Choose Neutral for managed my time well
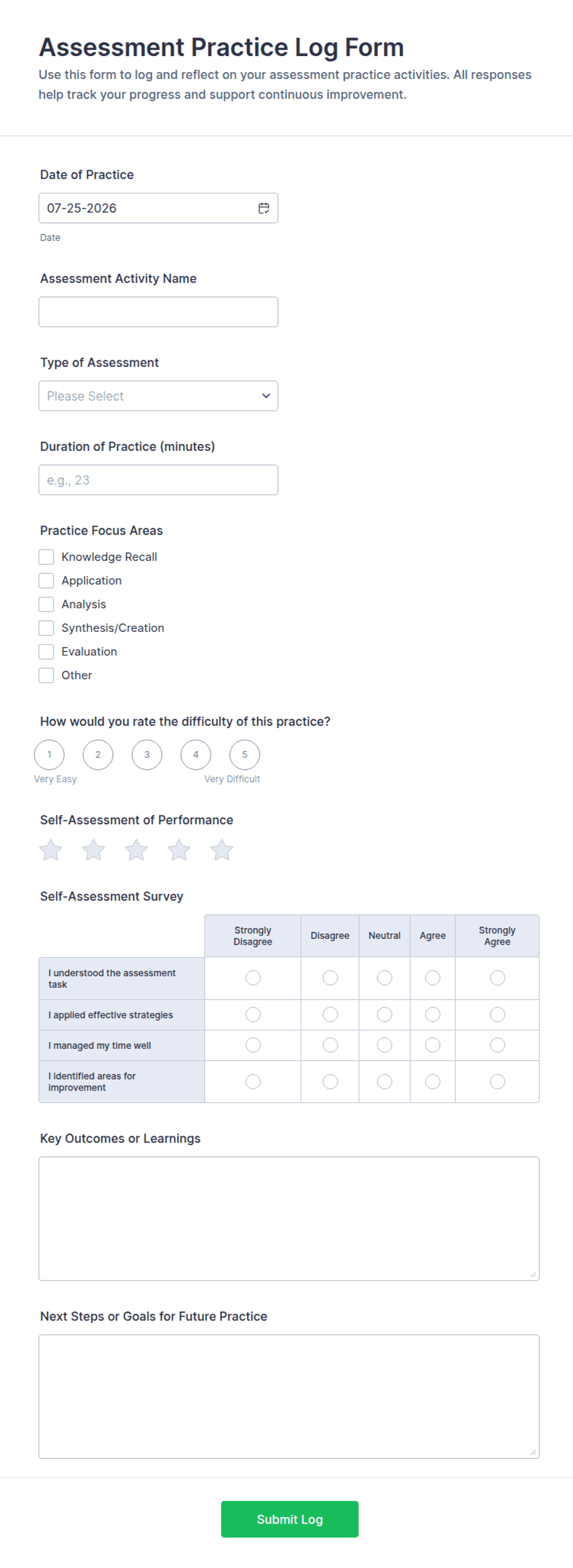Viewport: 573px width, 1568px height. [384, 1045]
